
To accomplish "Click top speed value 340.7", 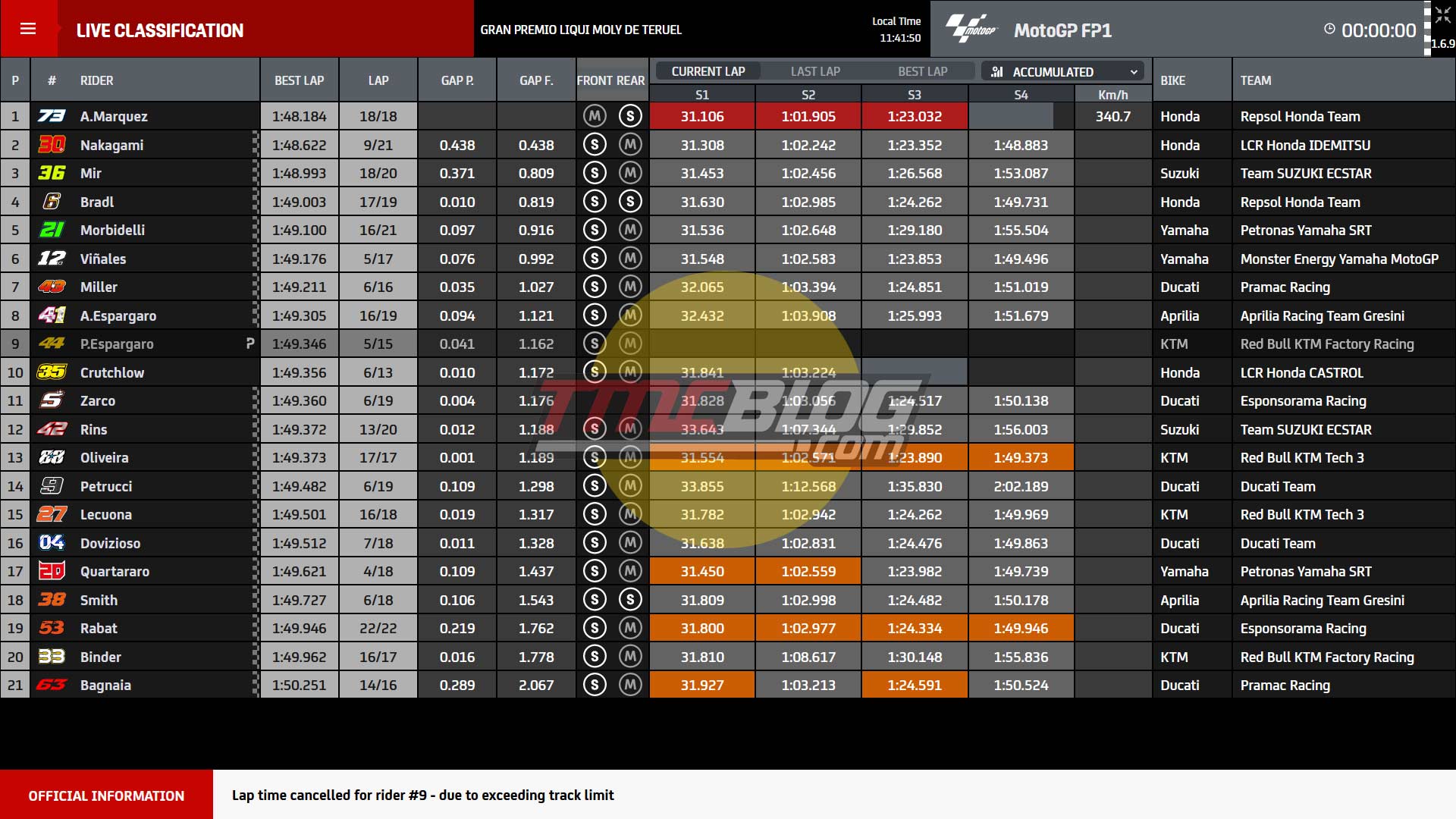I will click(1112, 116).
